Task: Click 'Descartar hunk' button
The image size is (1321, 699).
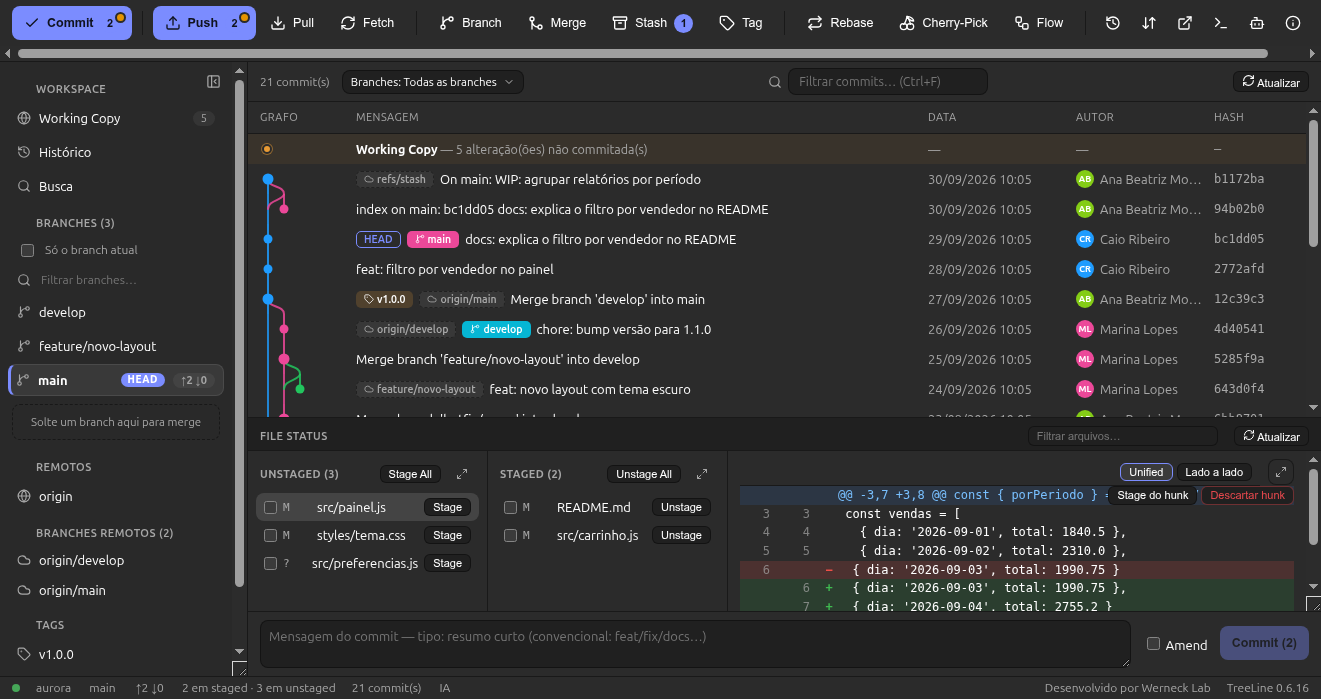Action: click(1247, 495)
